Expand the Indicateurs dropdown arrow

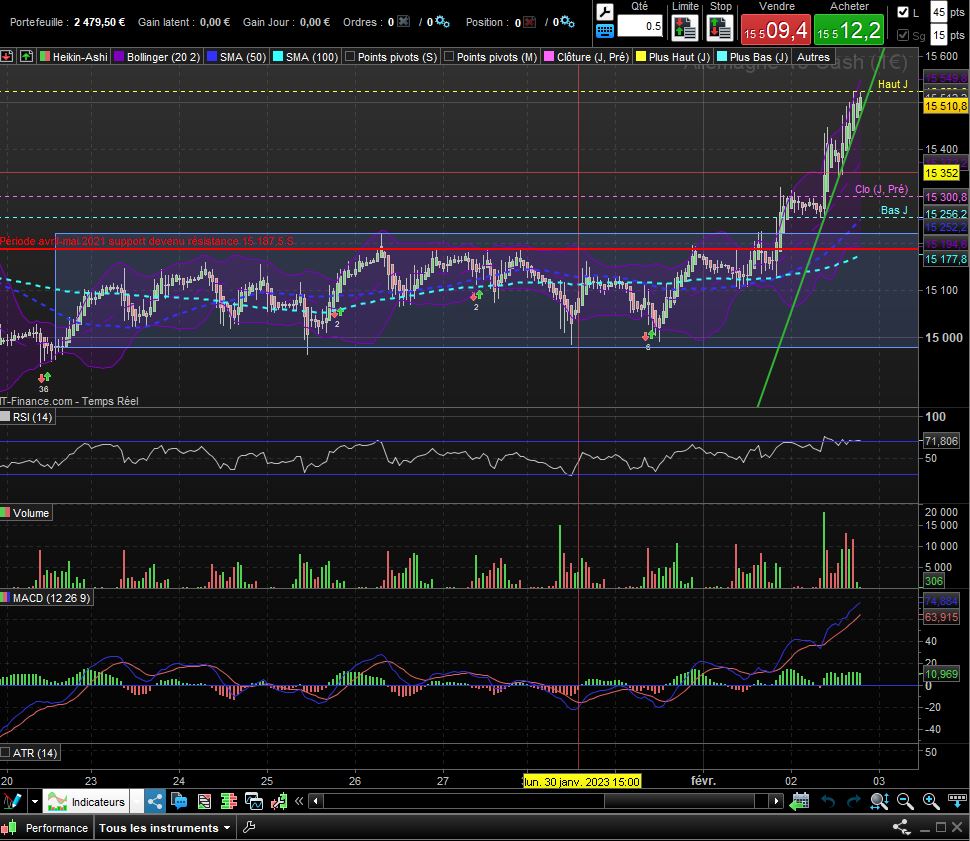137,801
